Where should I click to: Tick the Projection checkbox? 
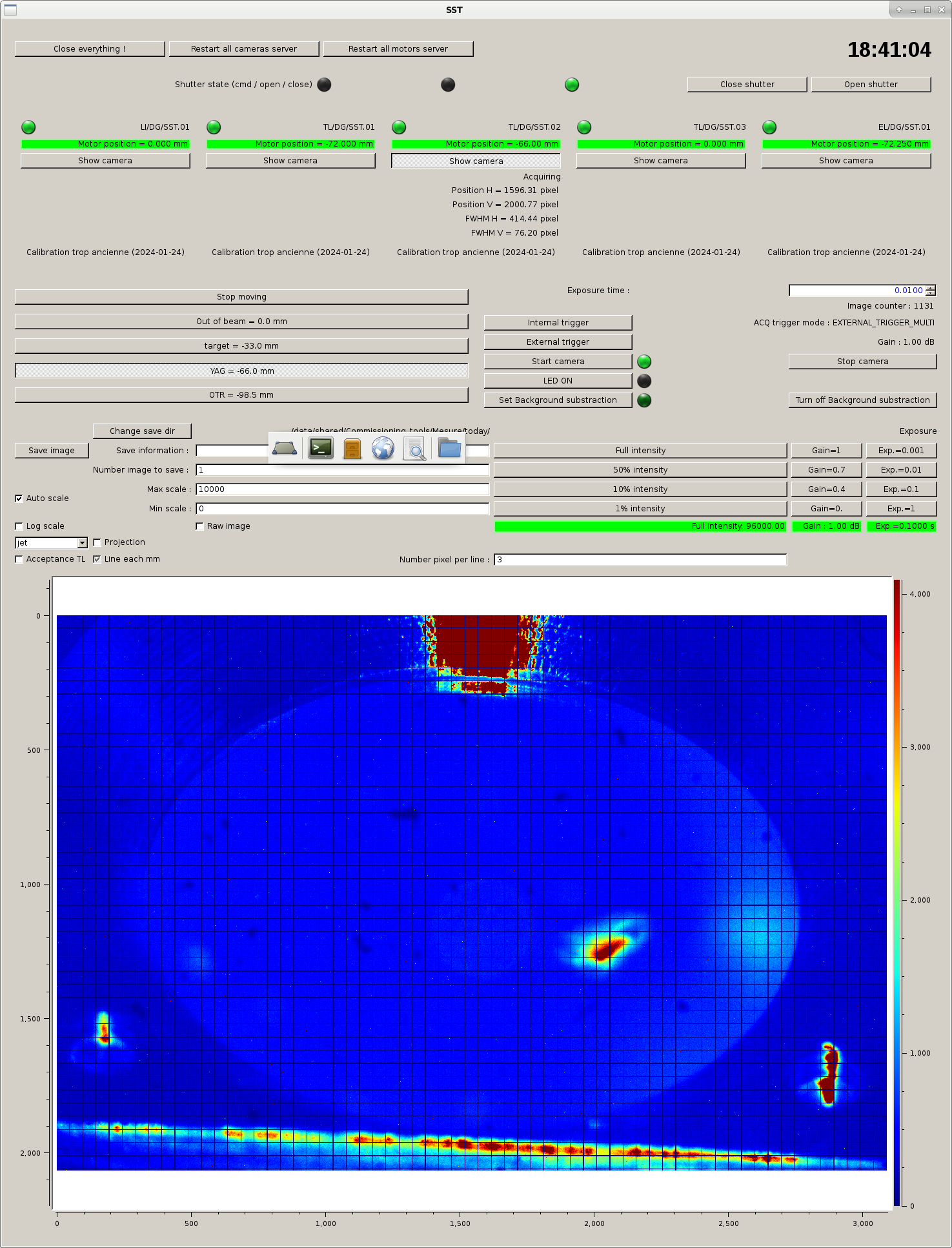tap(97, 542)
